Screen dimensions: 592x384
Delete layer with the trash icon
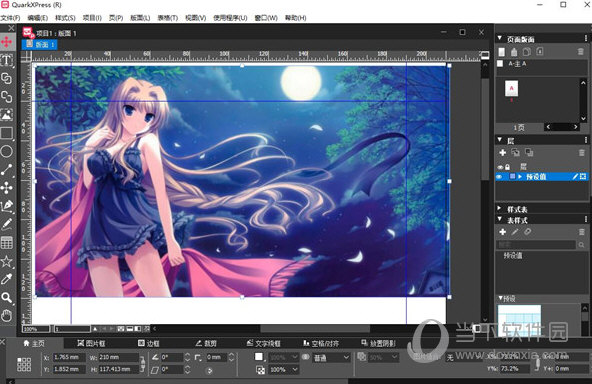pos(581,153)
